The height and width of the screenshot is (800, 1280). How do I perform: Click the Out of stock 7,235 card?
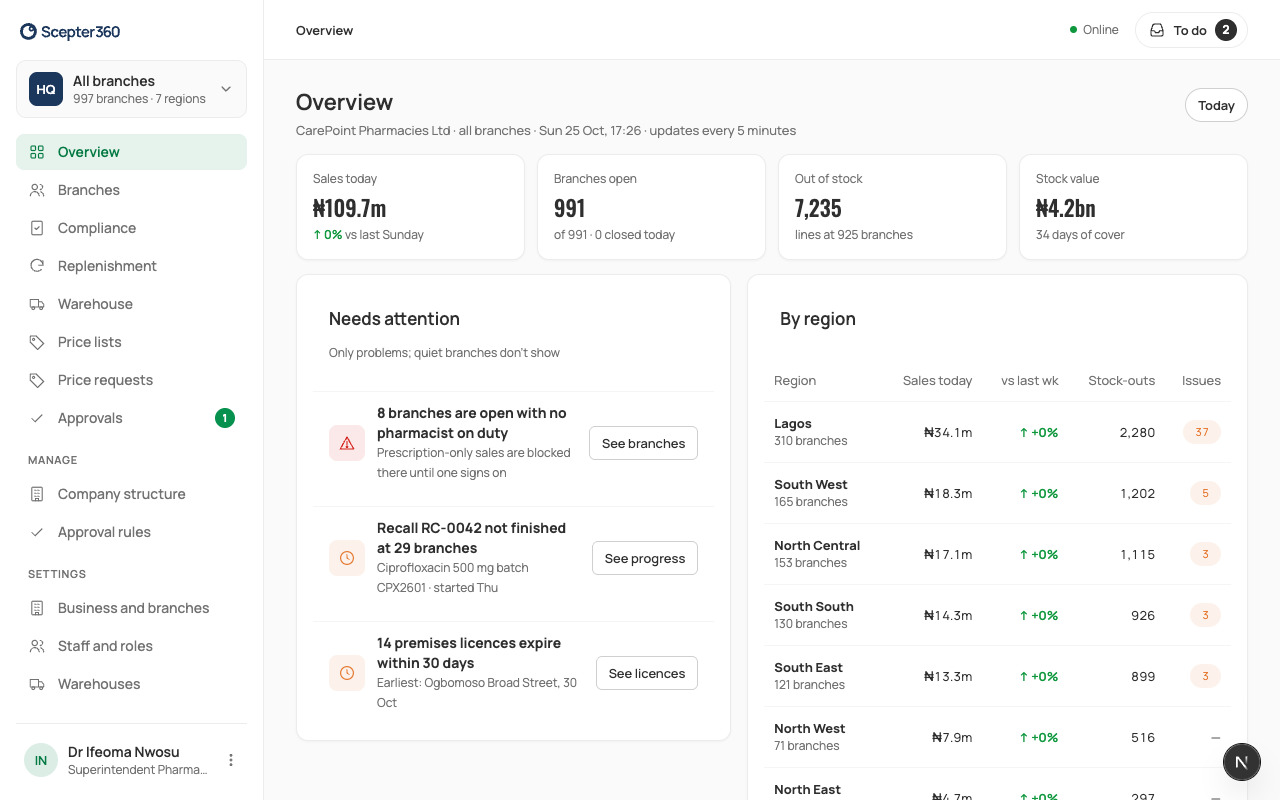(892, 207)
